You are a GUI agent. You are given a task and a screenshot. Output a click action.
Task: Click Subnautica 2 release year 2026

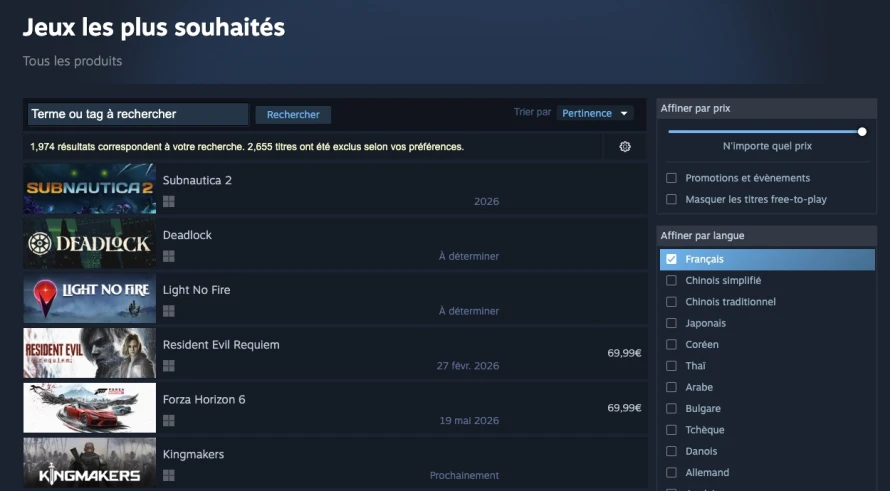point(486,202)
